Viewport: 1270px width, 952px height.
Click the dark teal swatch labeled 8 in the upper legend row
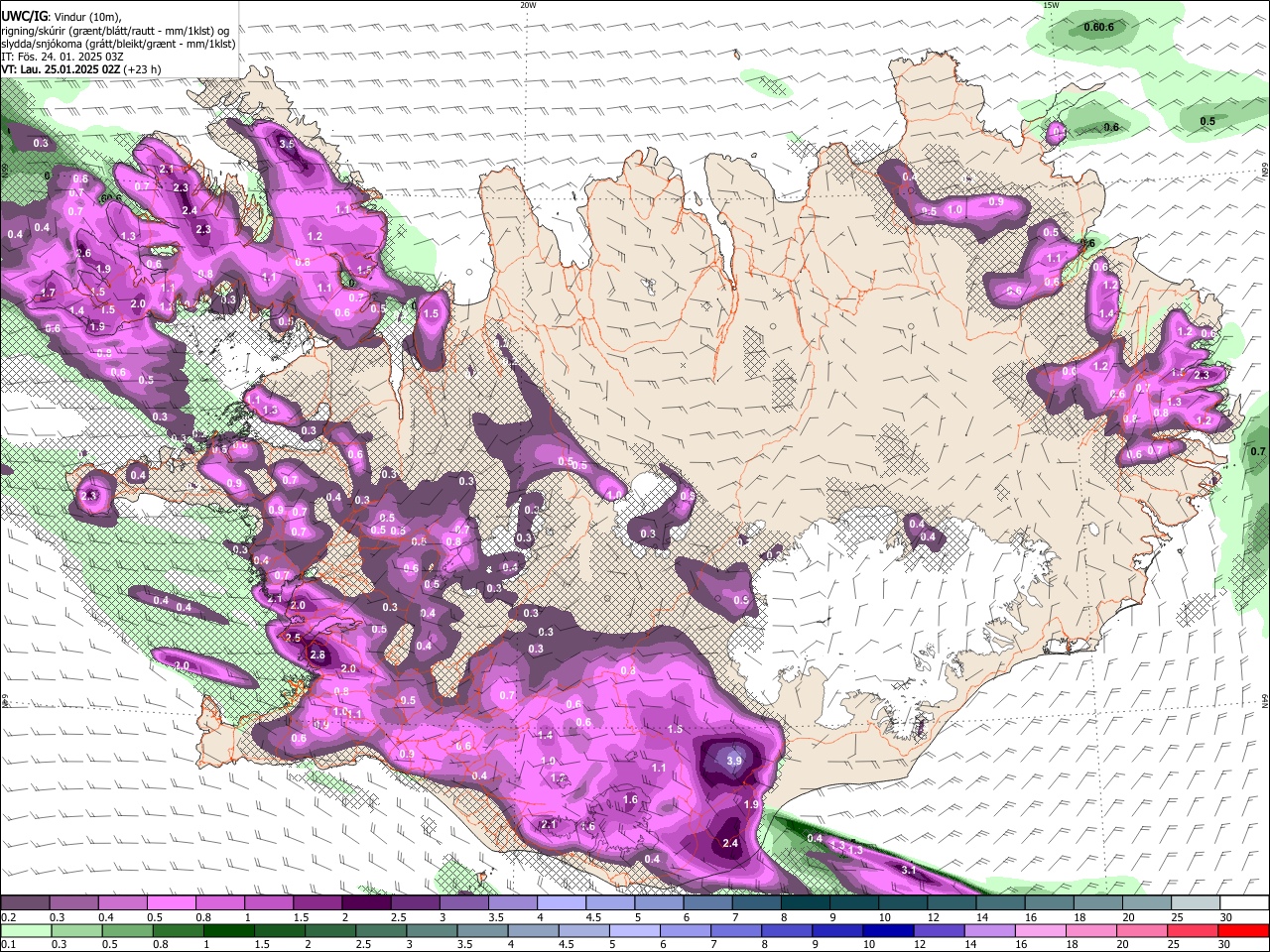click(806, 903)
